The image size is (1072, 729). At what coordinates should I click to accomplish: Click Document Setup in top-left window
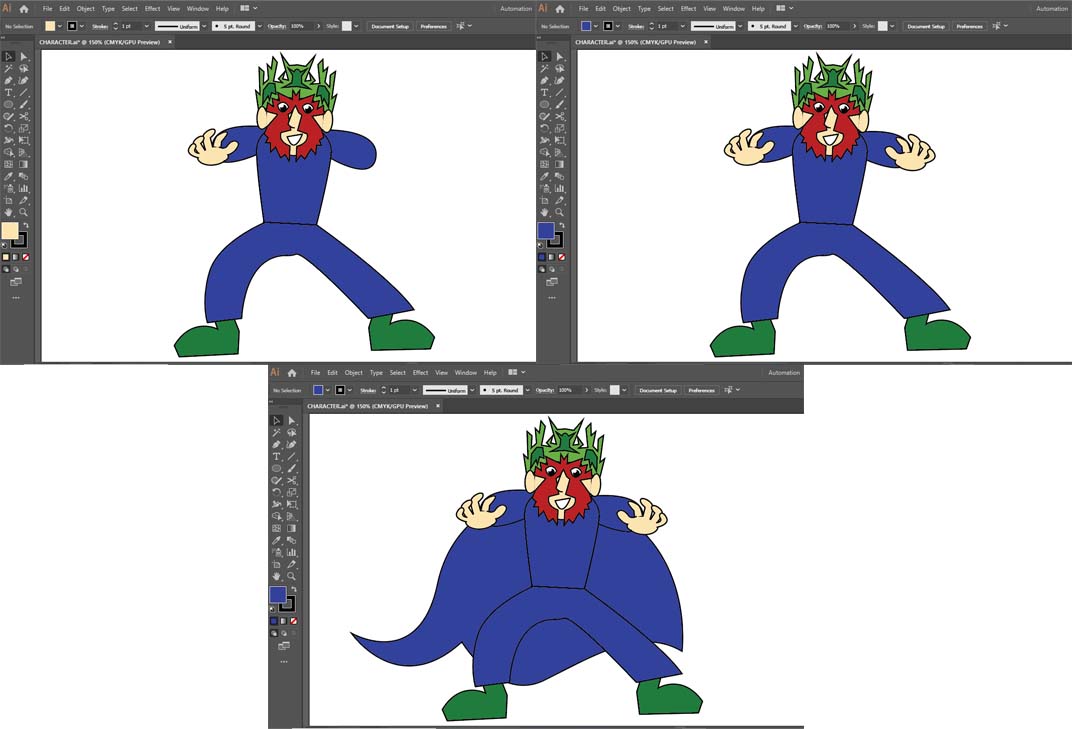(x=390, y=26)
